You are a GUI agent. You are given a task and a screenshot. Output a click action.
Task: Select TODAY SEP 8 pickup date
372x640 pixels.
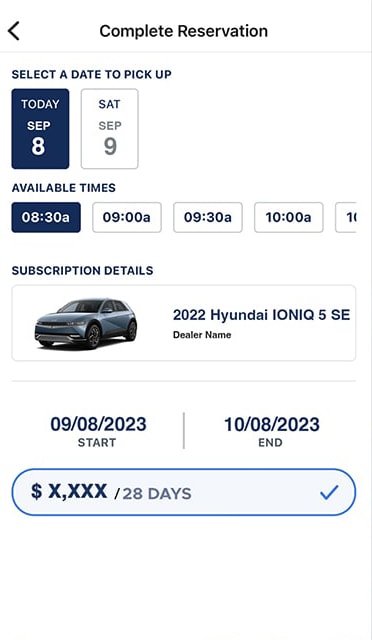click(x=40, y=129)
